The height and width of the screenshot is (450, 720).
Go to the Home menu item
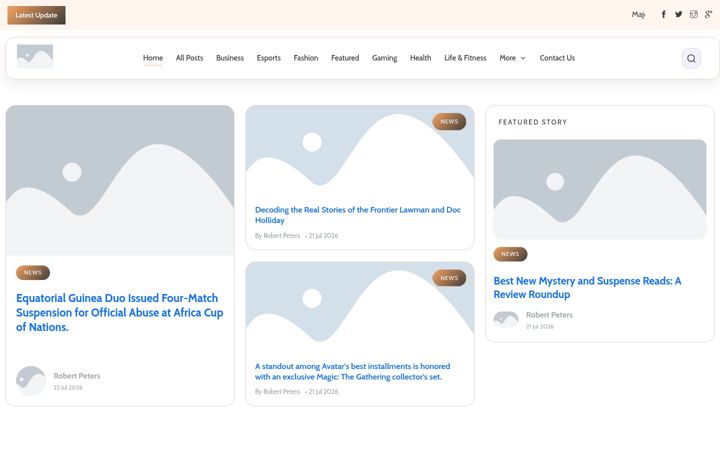click(153, 58)
